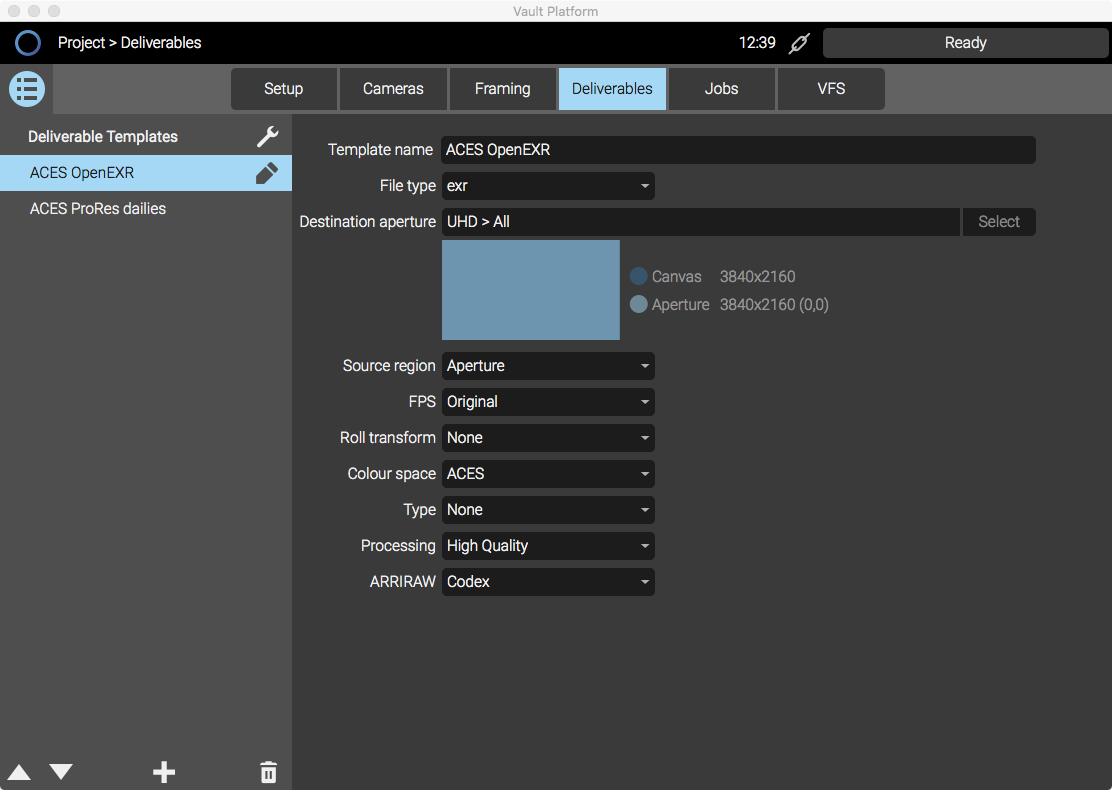
Task: Click the Template name text field
Action: [x=738, y=150]
